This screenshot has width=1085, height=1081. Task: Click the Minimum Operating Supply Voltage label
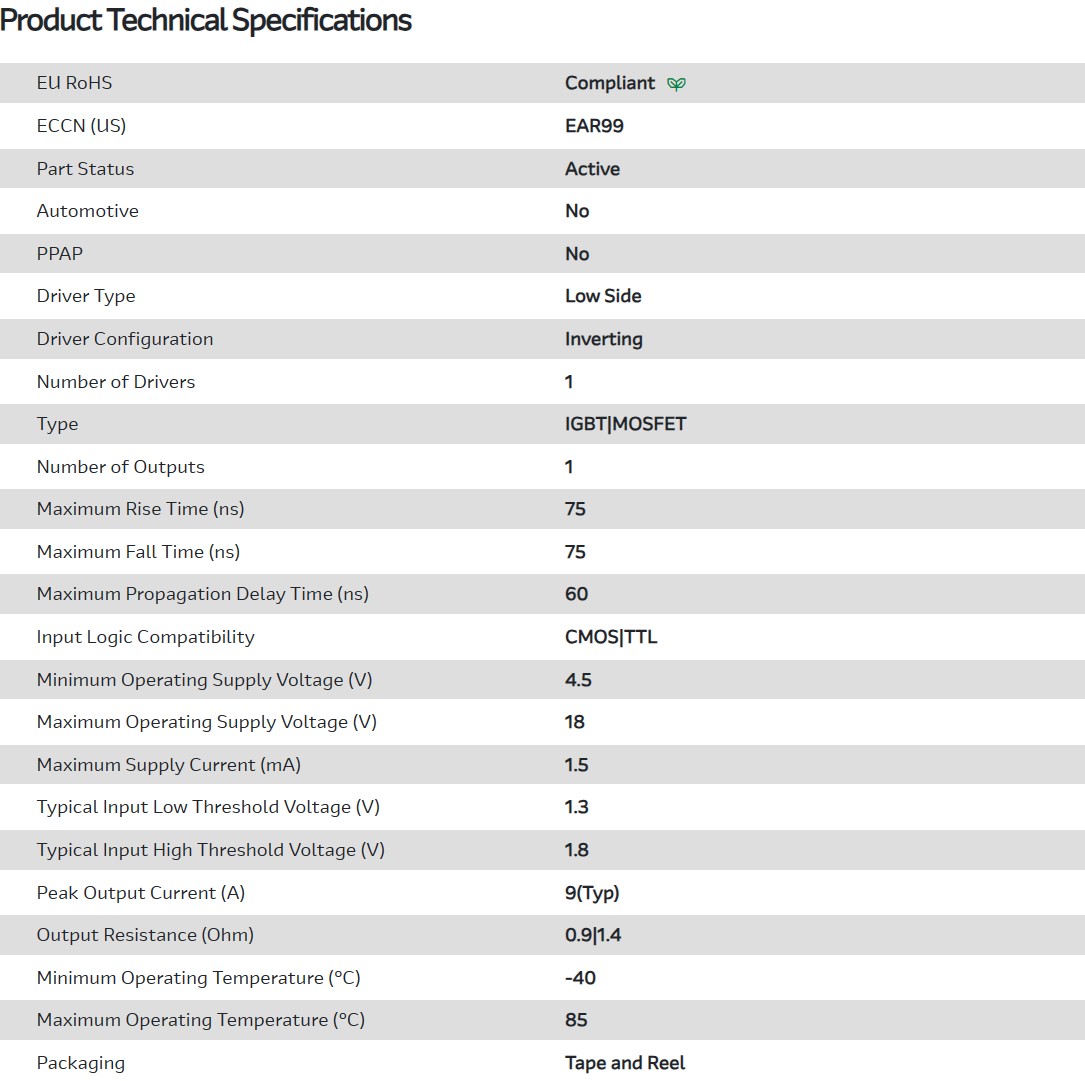pyautogui.click(x=204, y=680)
